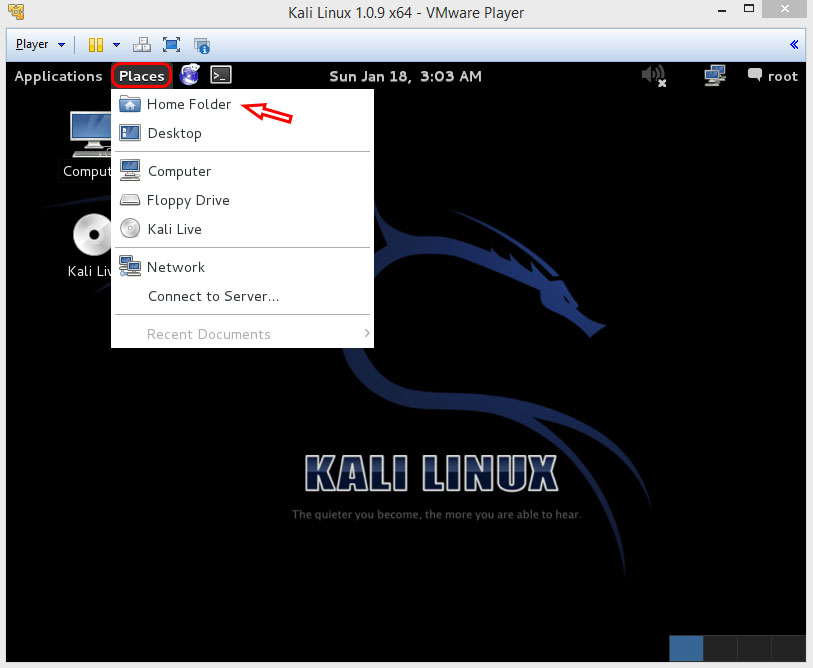
Task: Minimize the VMware Player window
Action: pos(722,9)
